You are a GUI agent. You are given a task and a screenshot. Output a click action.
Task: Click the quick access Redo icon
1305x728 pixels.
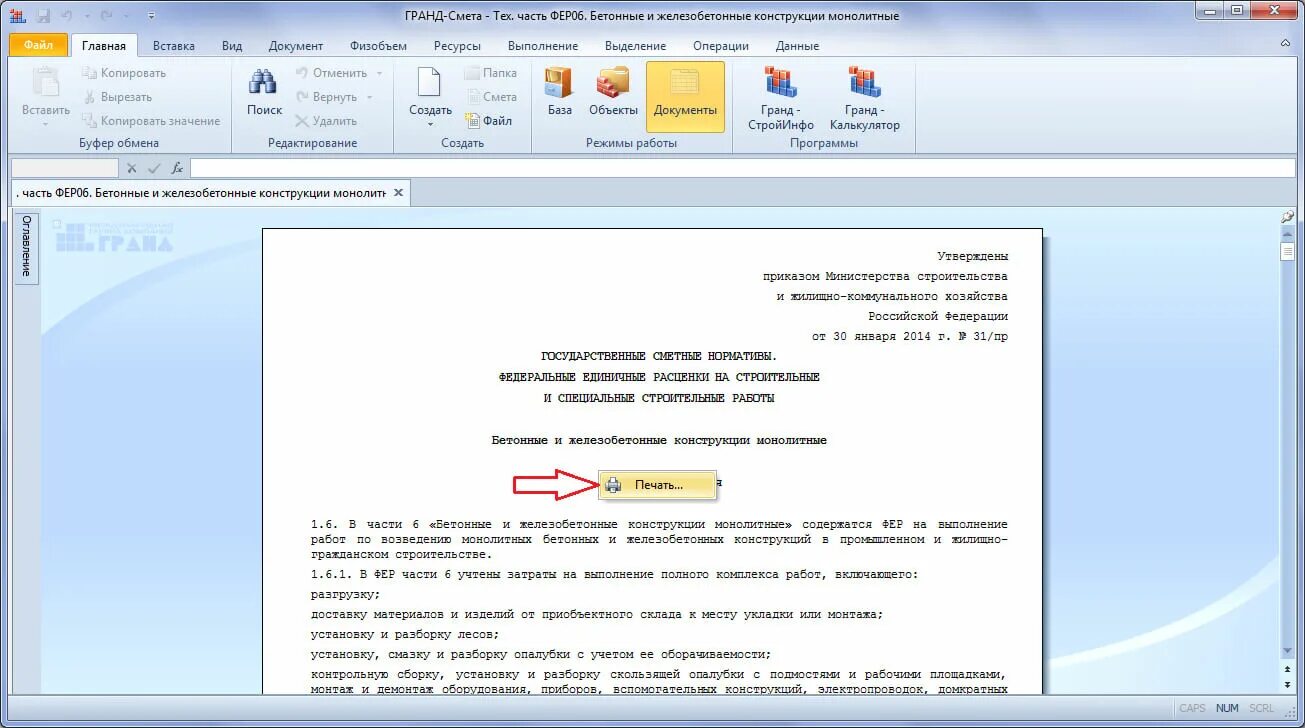(106, 16)
